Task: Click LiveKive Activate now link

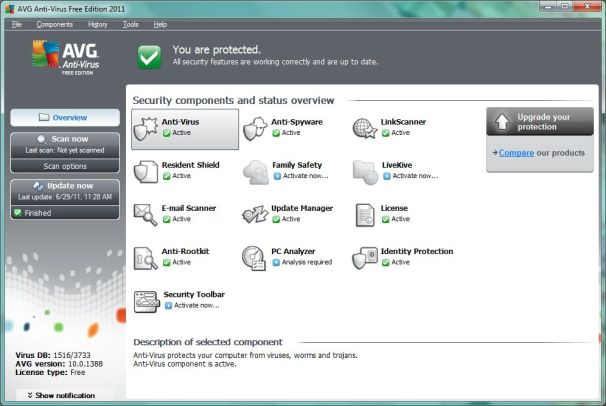Action: pyautogui.click(x=415, y=176)
